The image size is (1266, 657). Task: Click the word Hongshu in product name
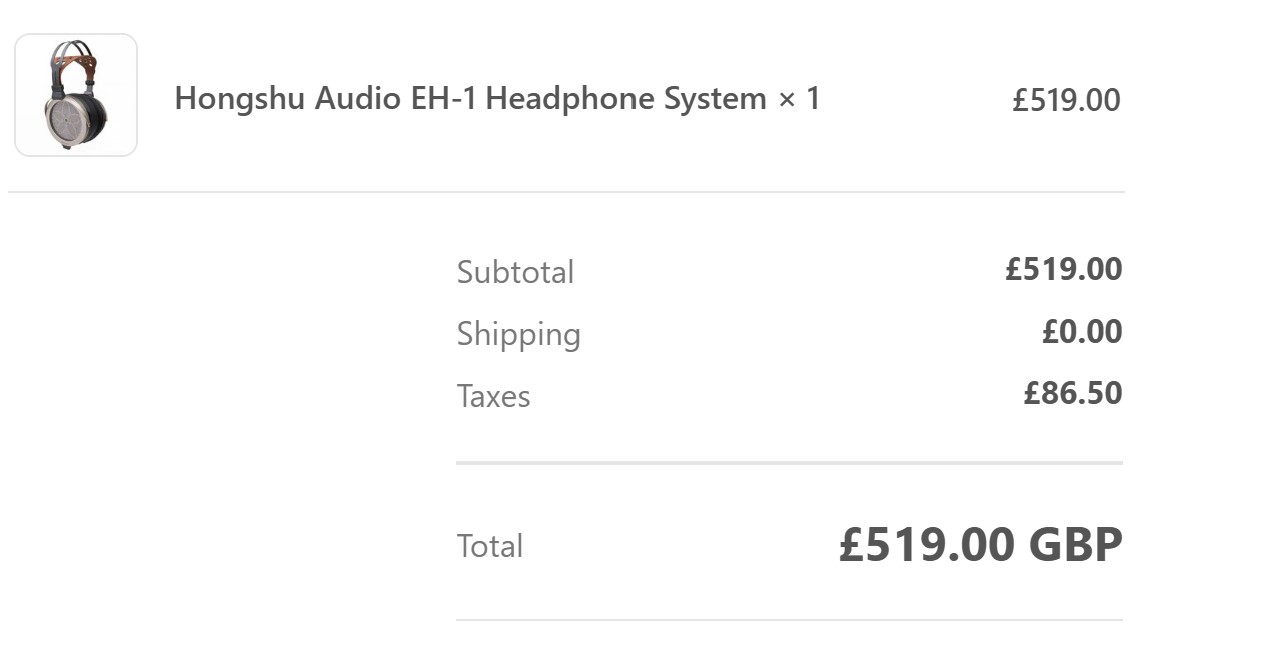pyautogui.click(x=240, y=99)
